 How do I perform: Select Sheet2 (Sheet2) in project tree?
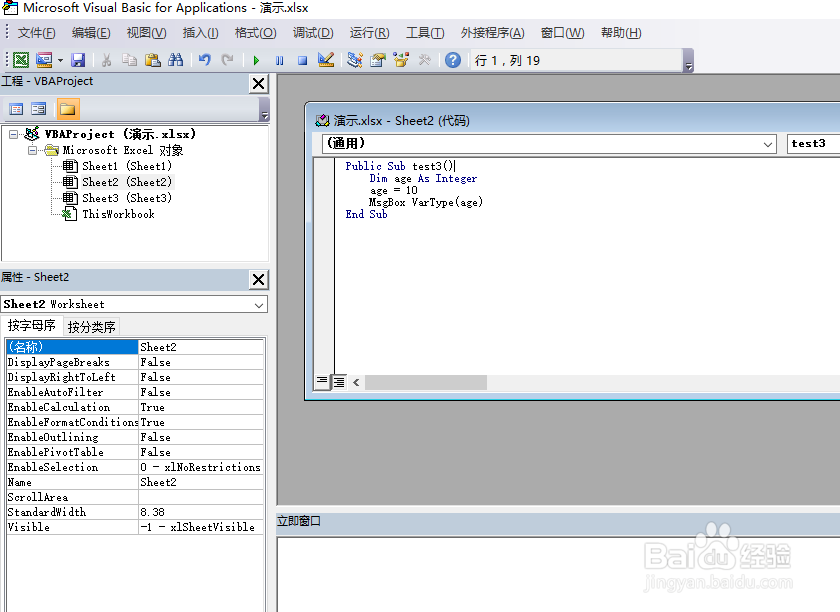coord(127,182)
